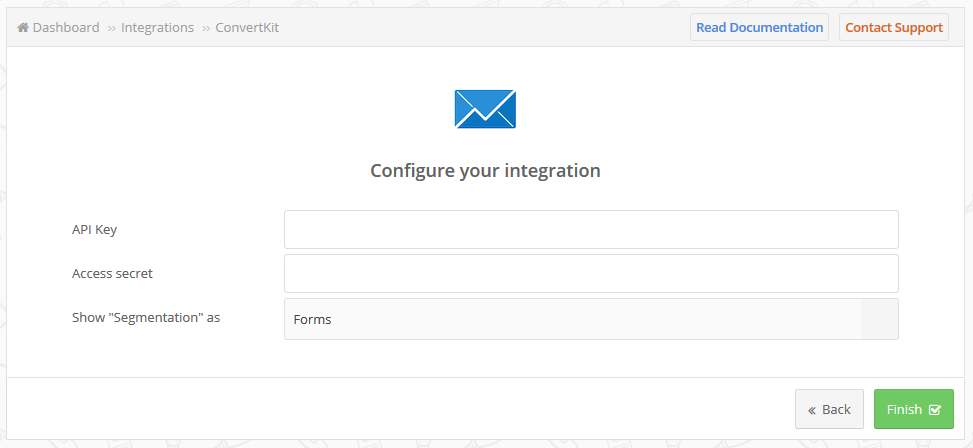Click the "Access secret" label
The image size is (973, 448).
pos(112,273)
